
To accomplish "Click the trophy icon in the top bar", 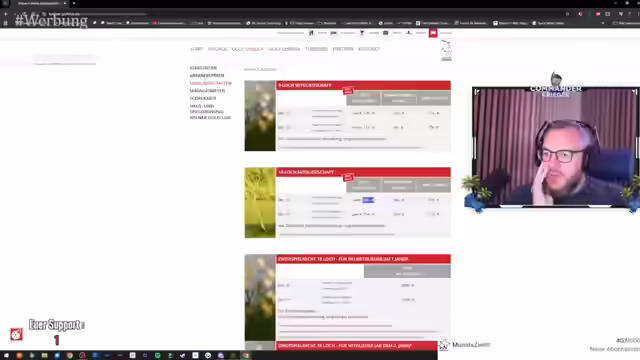I will [362, 33].
